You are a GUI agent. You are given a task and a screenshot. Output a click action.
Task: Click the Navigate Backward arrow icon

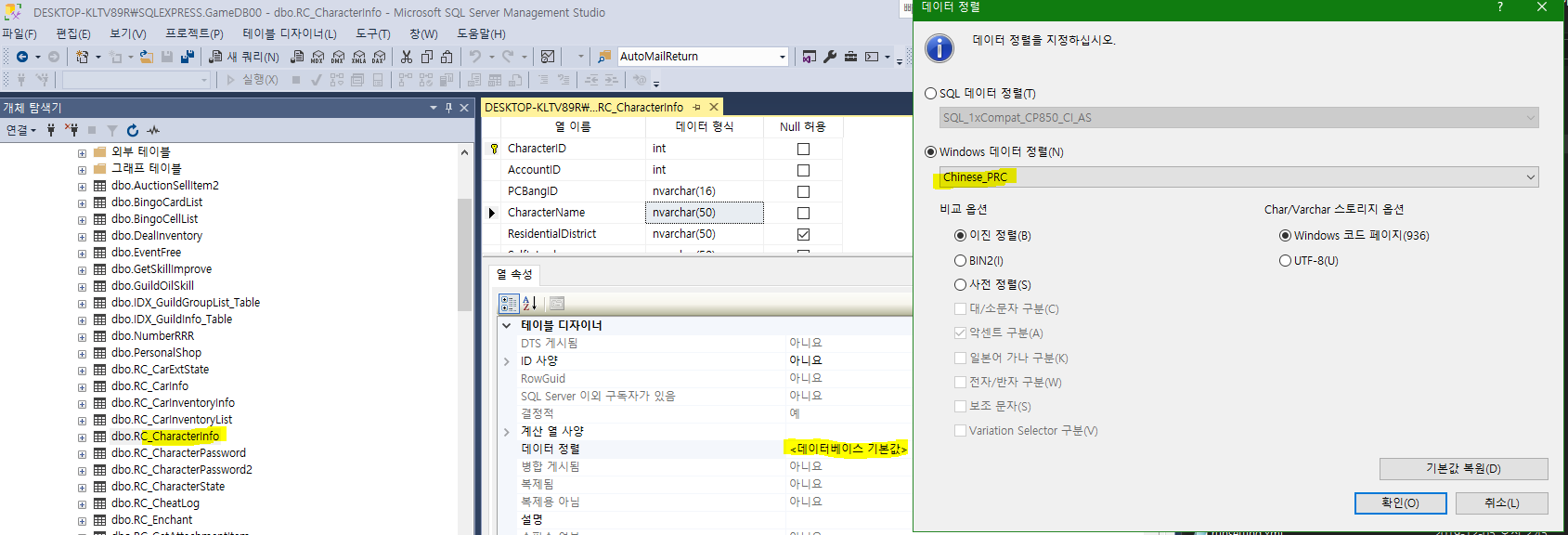click(x=22, y=57)
